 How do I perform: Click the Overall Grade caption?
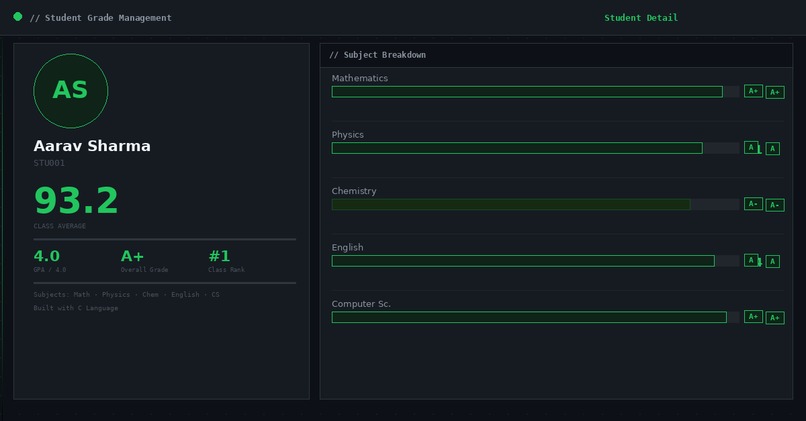[144, 269]
